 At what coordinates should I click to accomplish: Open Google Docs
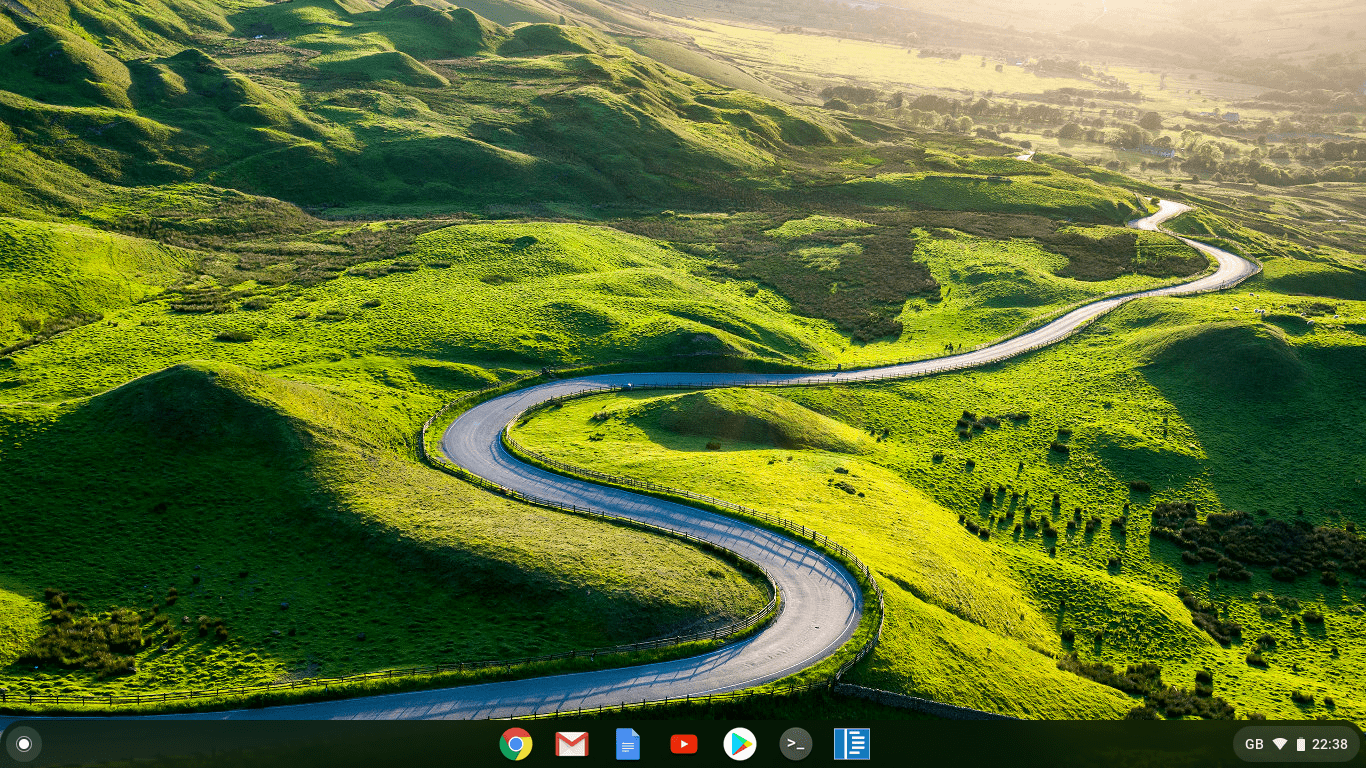628,744
